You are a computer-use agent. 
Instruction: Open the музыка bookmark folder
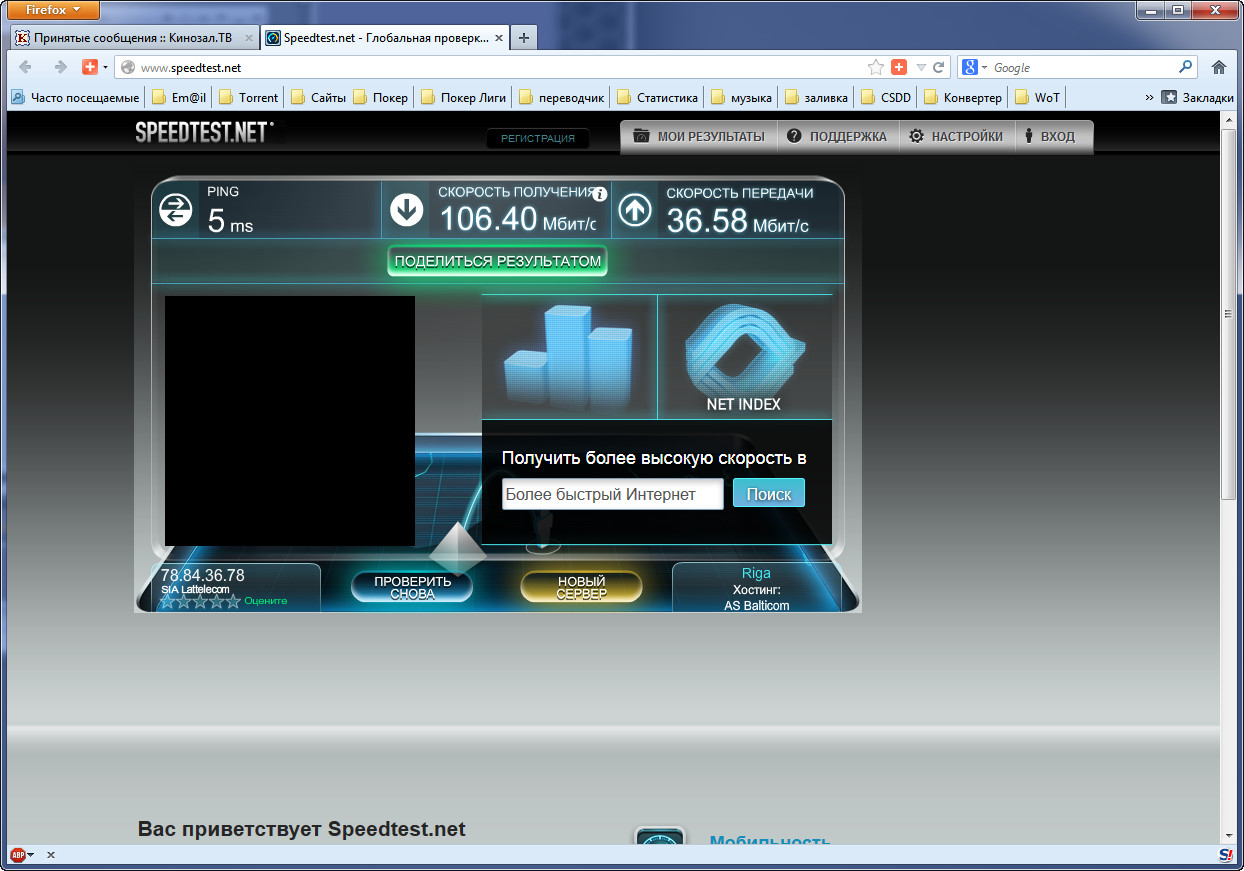741,97
